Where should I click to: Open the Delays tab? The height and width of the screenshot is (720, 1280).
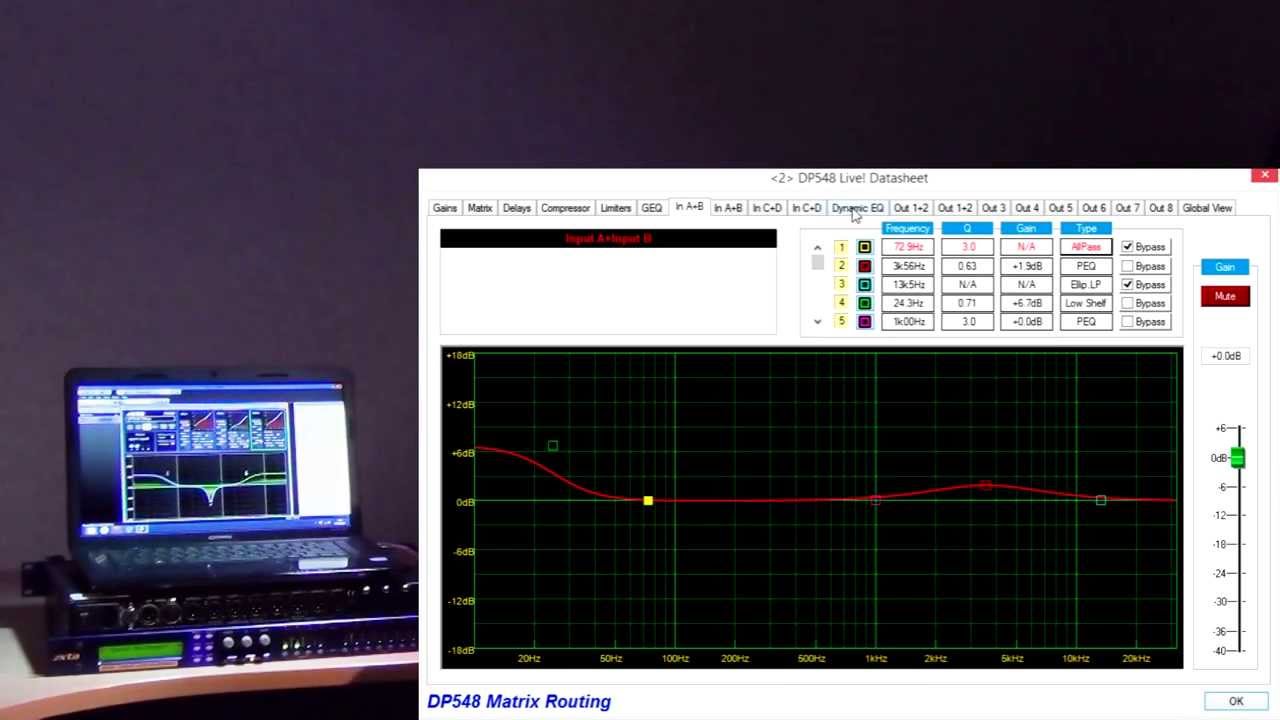click(x=517, y=208)
